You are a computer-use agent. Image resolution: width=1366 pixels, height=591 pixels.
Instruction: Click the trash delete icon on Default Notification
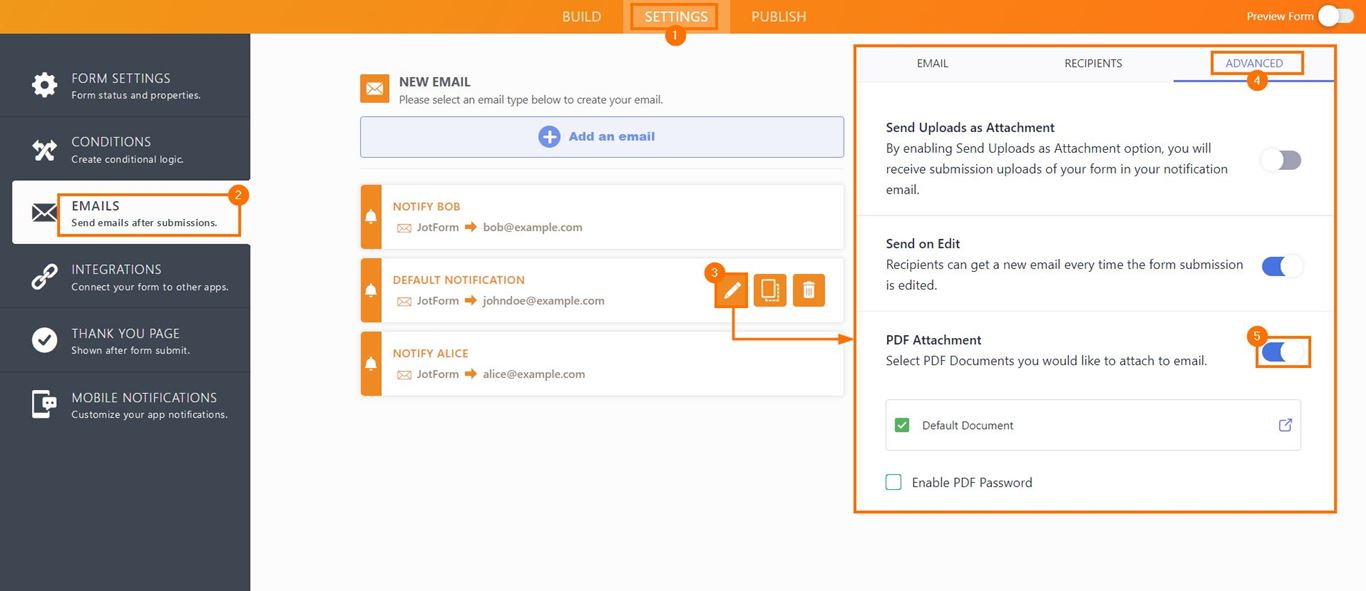point(808,291)
